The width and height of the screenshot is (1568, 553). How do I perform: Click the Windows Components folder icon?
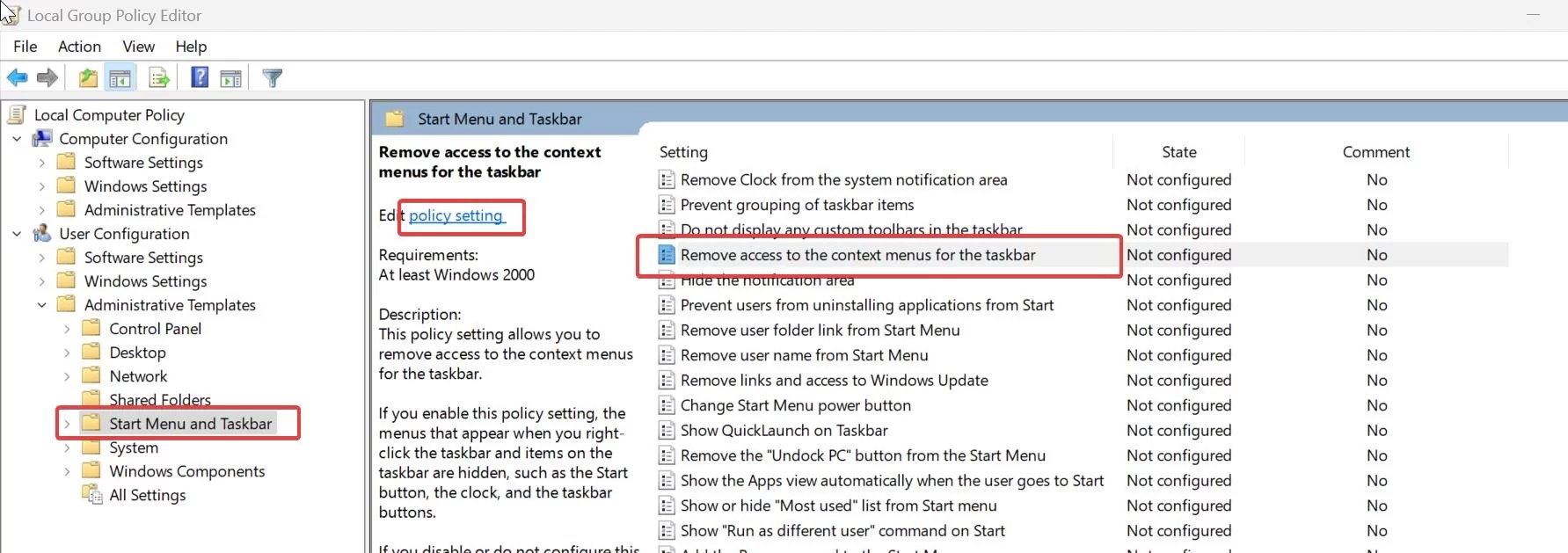pos(91,470)
